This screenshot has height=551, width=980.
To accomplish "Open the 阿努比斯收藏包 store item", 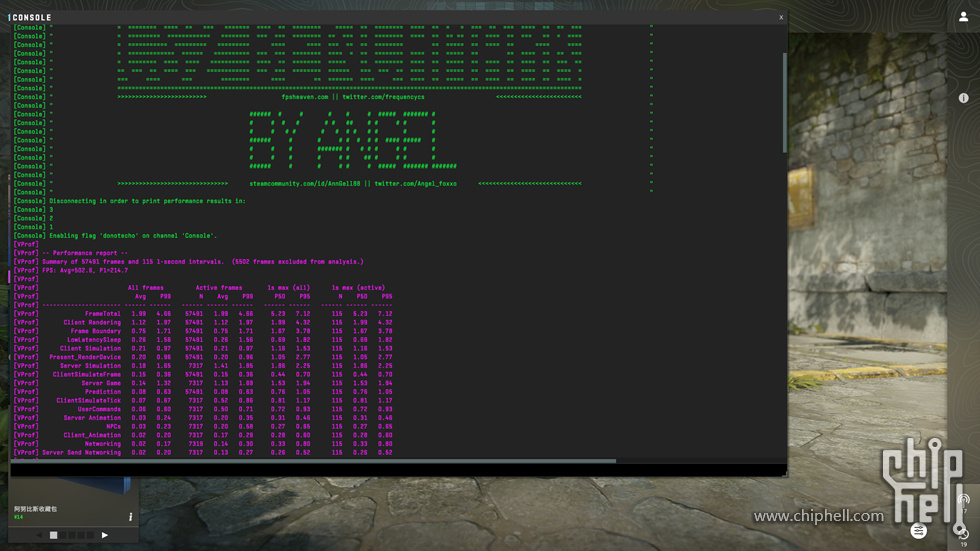I will [x=36, y=509].
